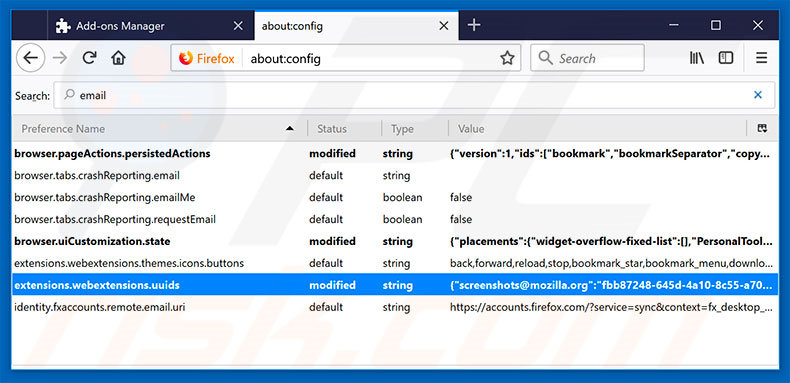Open the Library (history and bookmarks) icon
The image size is (790, 383).
coord(697,58)
